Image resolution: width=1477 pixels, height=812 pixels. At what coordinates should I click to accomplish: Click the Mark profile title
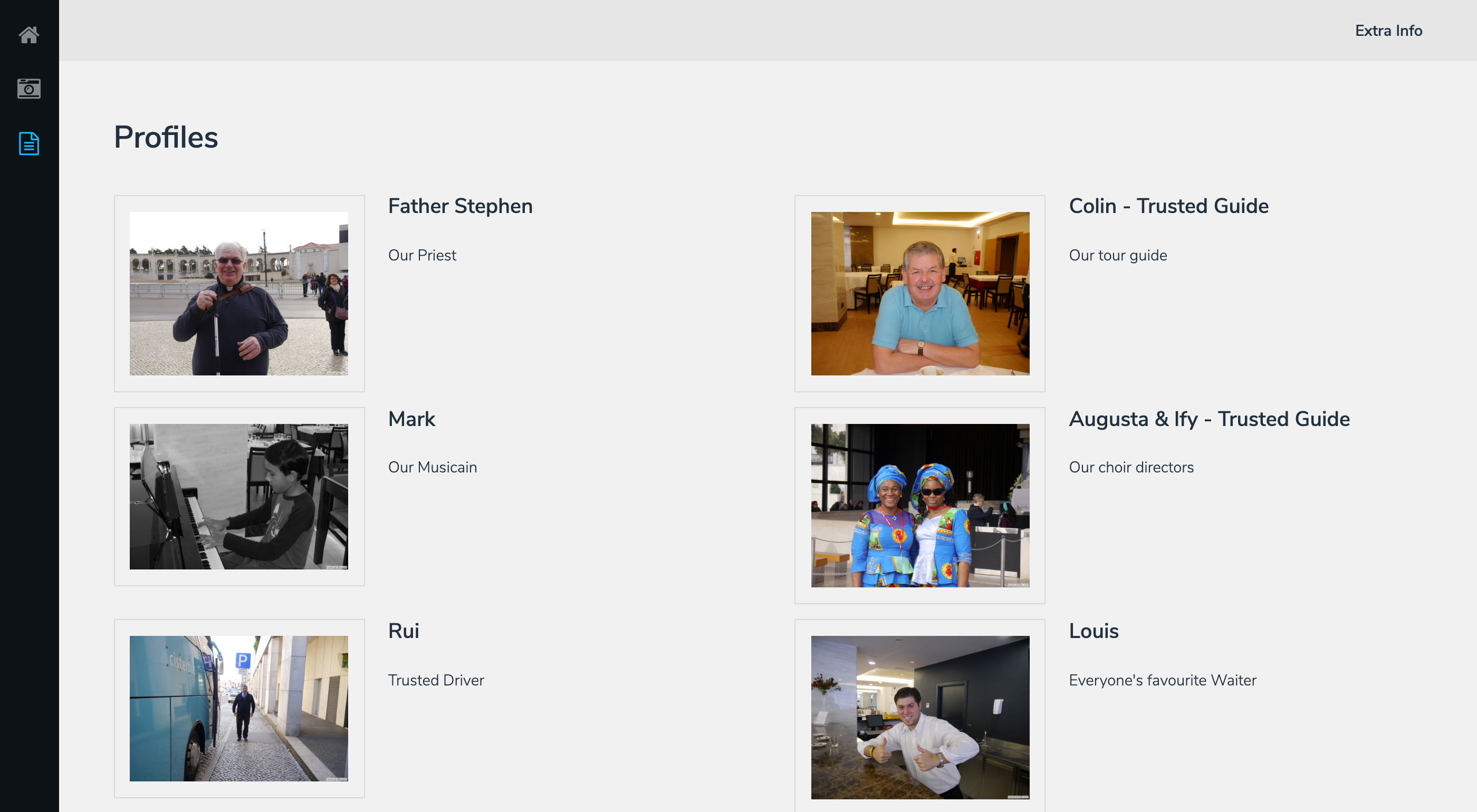411,419
